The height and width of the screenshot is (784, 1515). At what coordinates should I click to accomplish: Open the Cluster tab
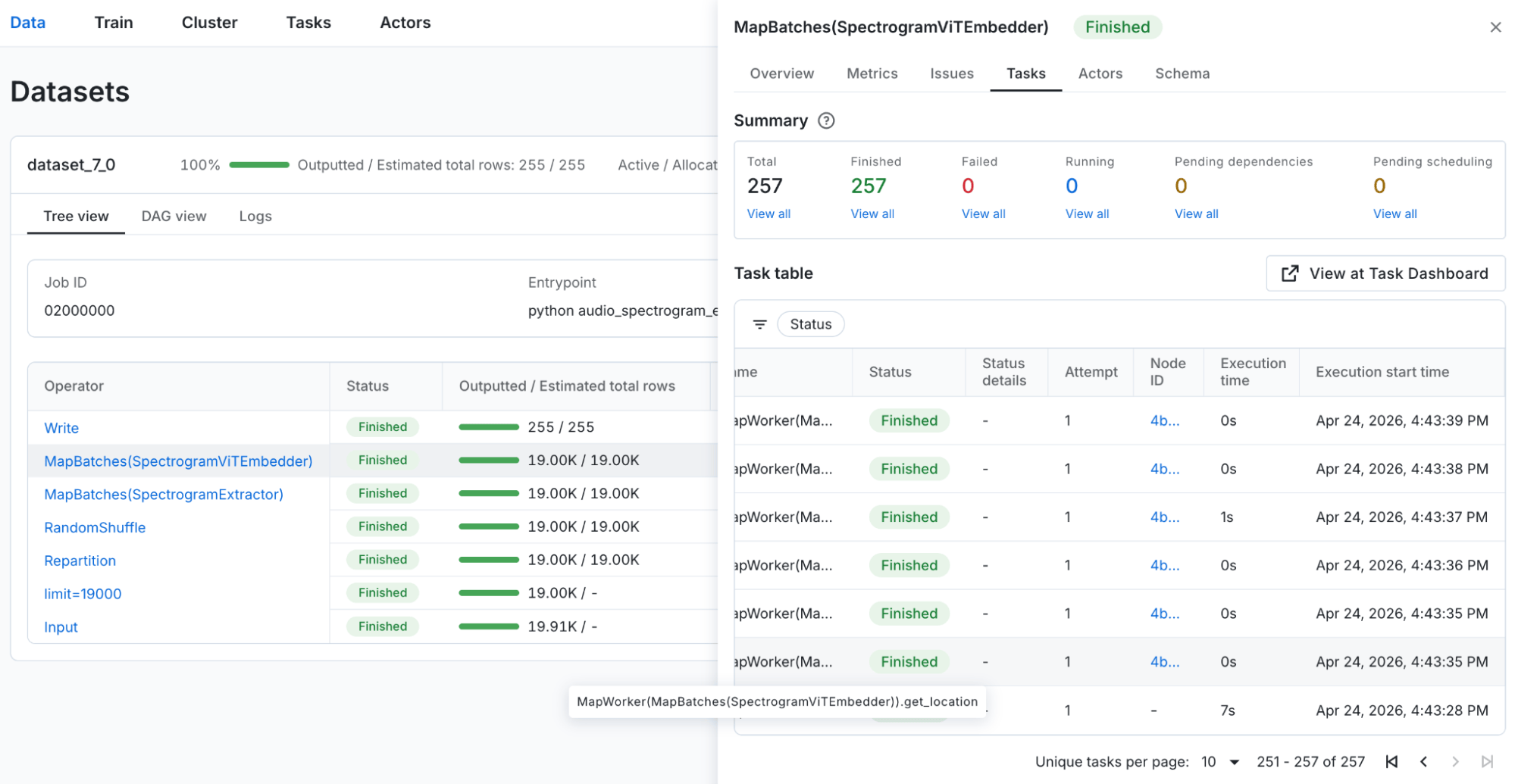pos(209,23)
